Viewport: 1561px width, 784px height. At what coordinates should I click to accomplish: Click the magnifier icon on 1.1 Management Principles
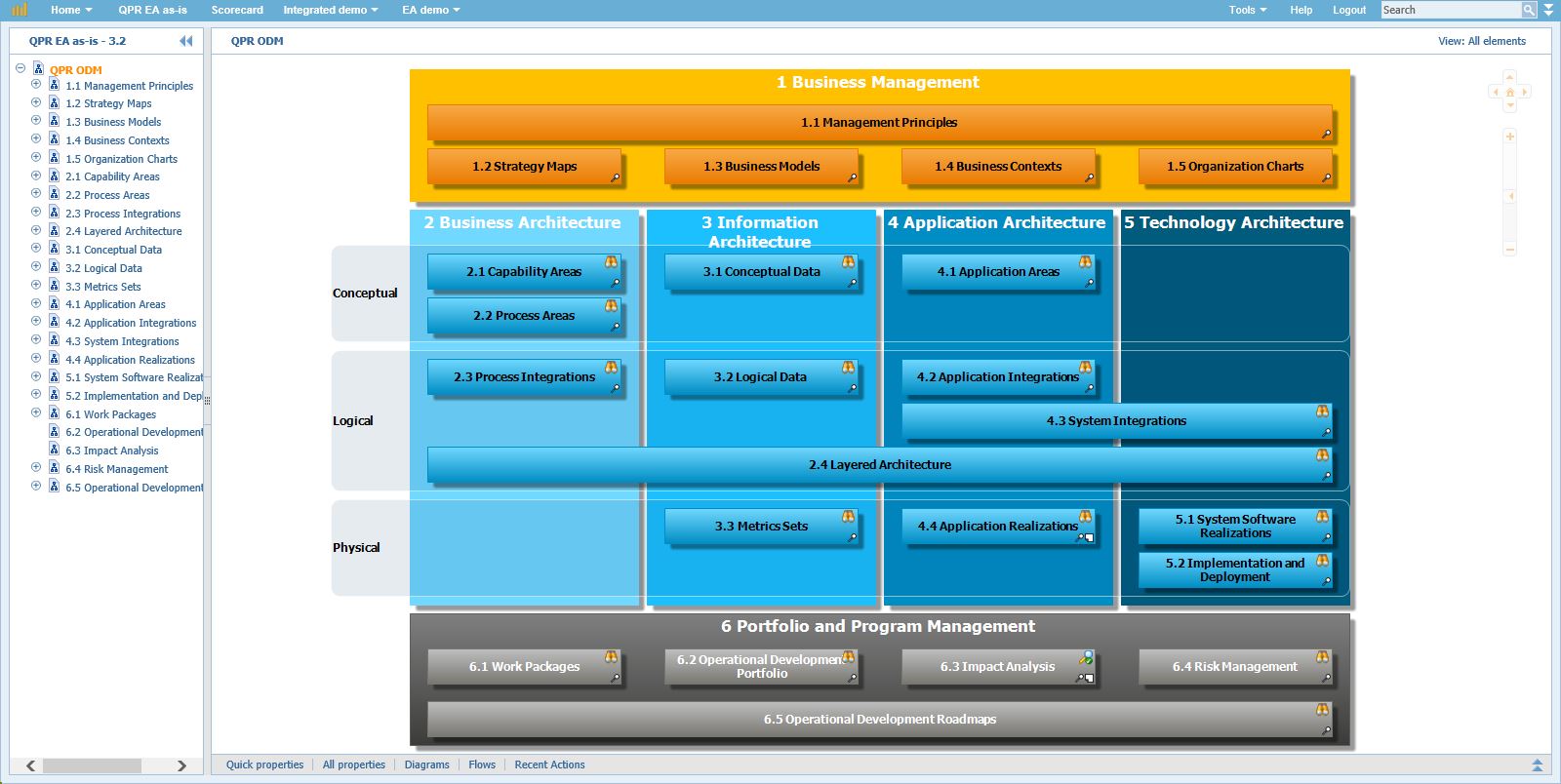tap(1326, 134)
